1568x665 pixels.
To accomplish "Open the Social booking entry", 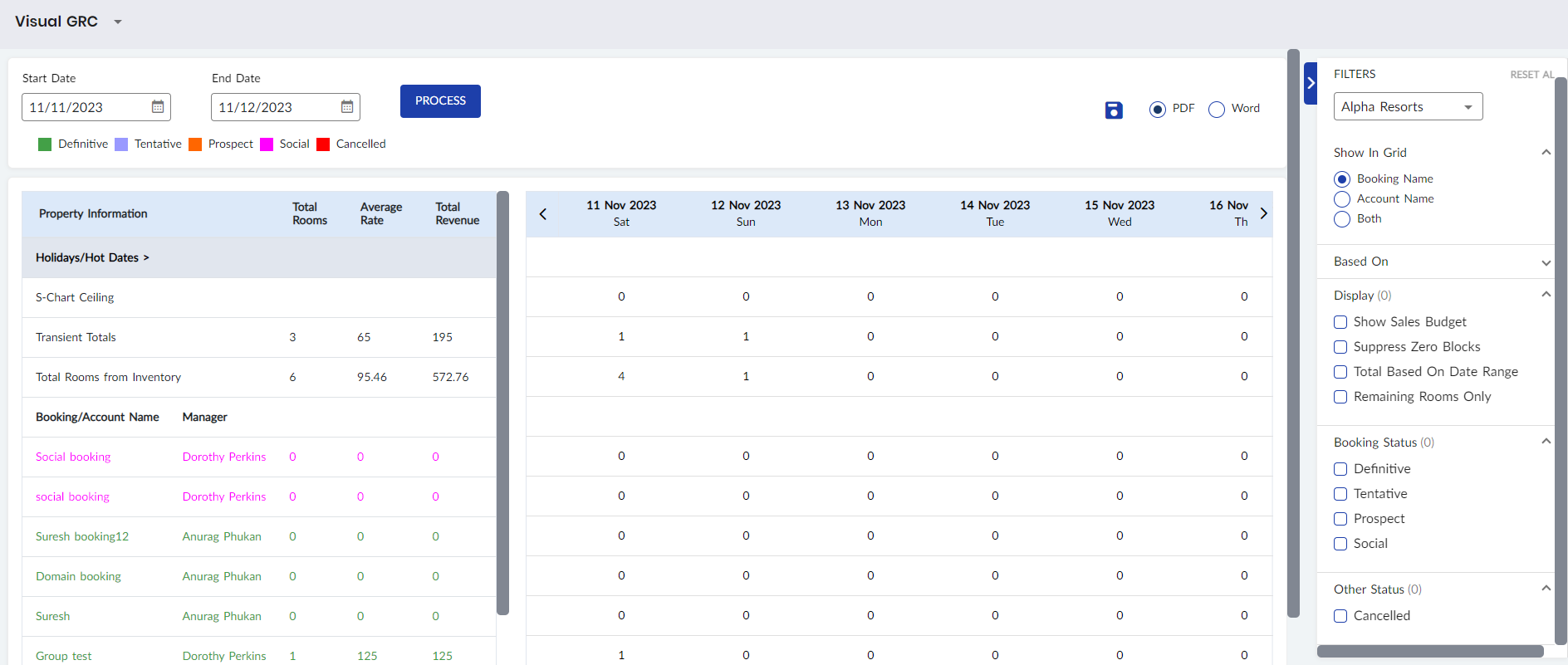I will tap(73, 457).
